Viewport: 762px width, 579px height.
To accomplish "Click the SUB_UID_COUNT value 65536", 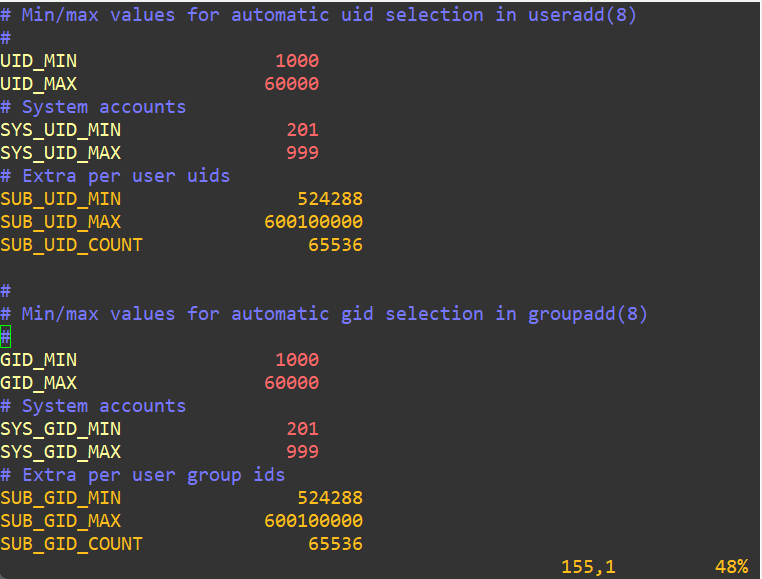I will pos(335,245).
